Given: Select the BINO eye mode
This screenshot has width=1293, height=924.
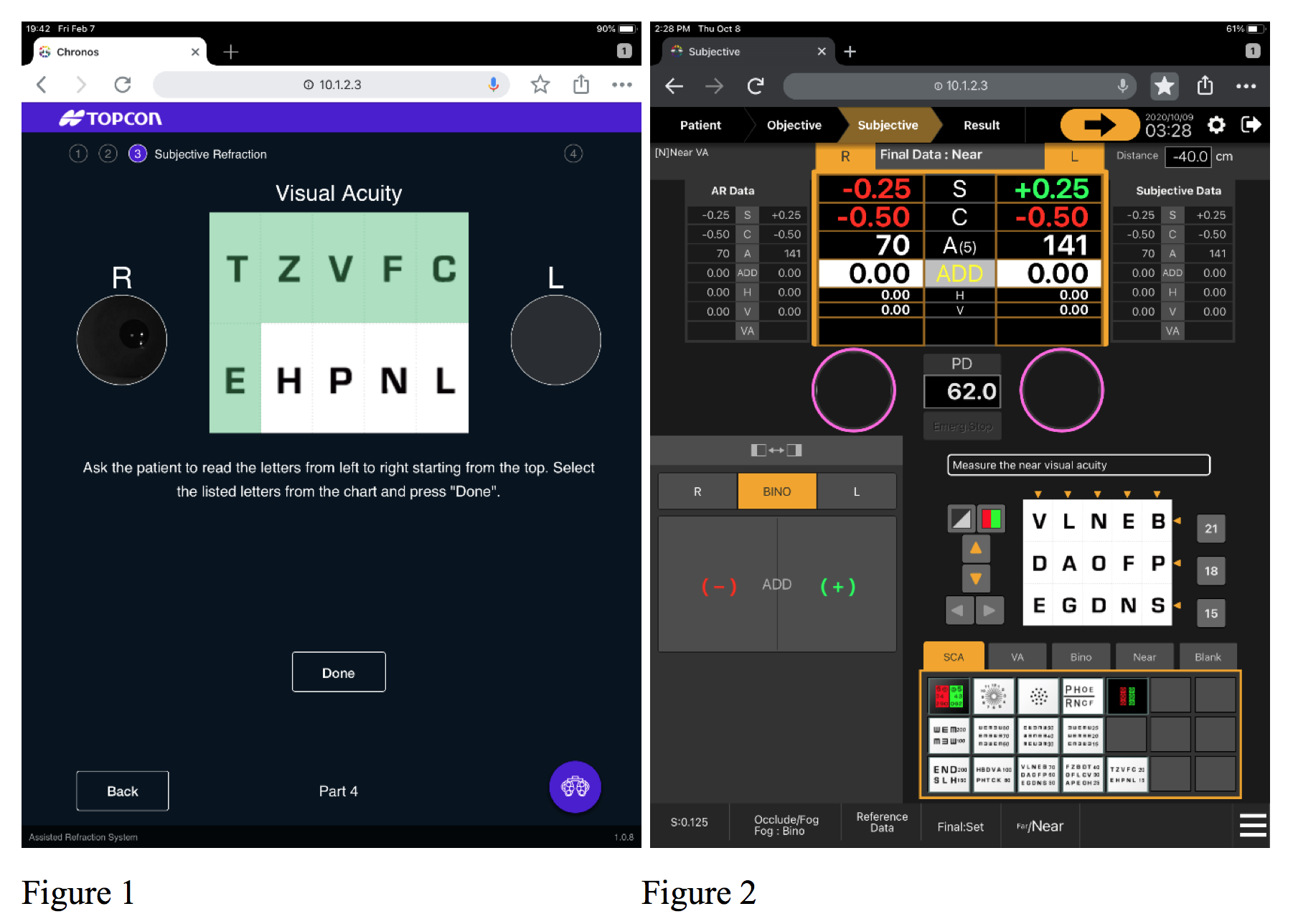Looking at the screenshot, I should click(x=776, y=491).
